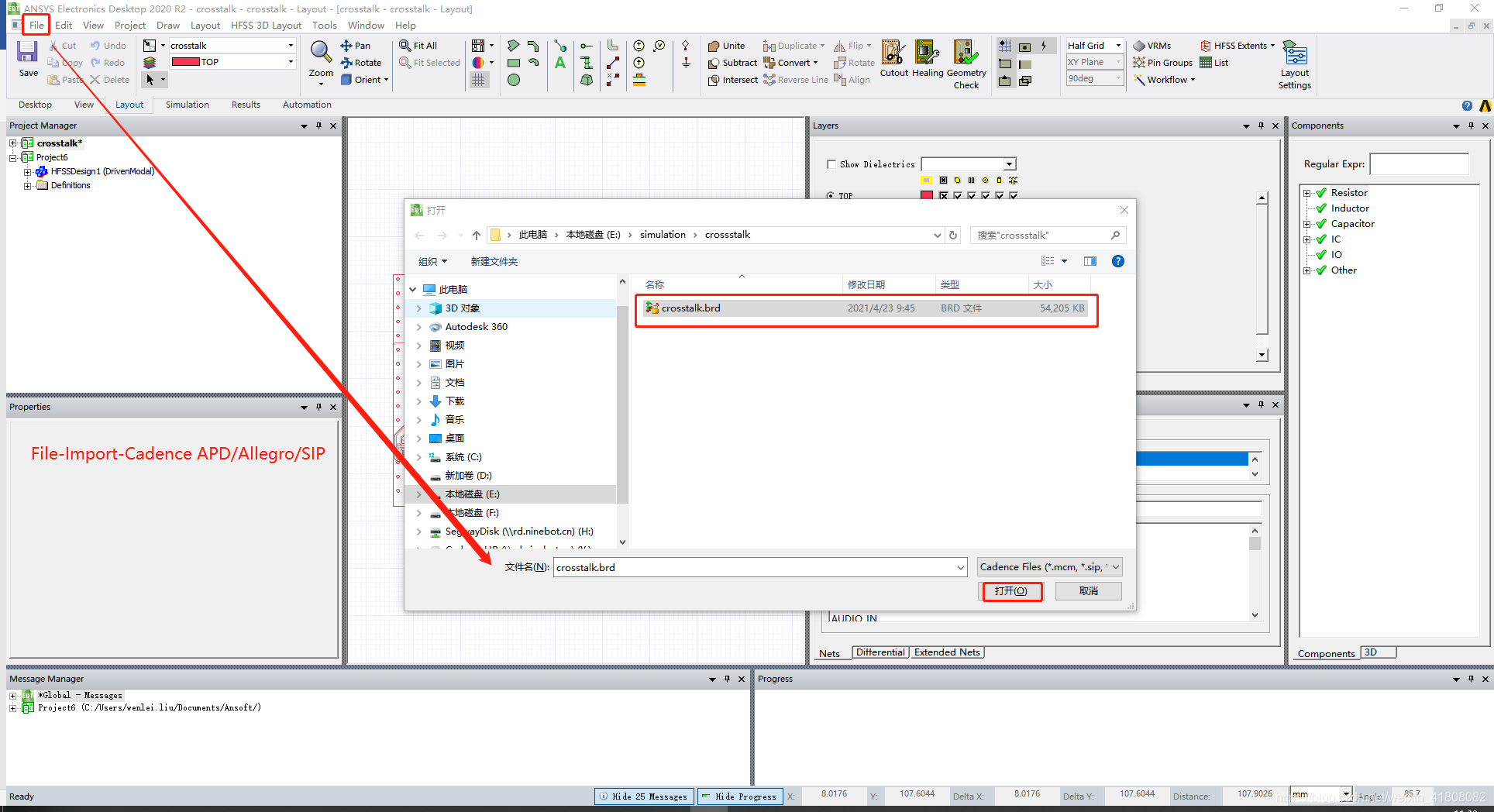This screenshot has width=1494, height=812.
Task: Click the refresh icon in dialog address bar
Action: click(x=953, y=235)
